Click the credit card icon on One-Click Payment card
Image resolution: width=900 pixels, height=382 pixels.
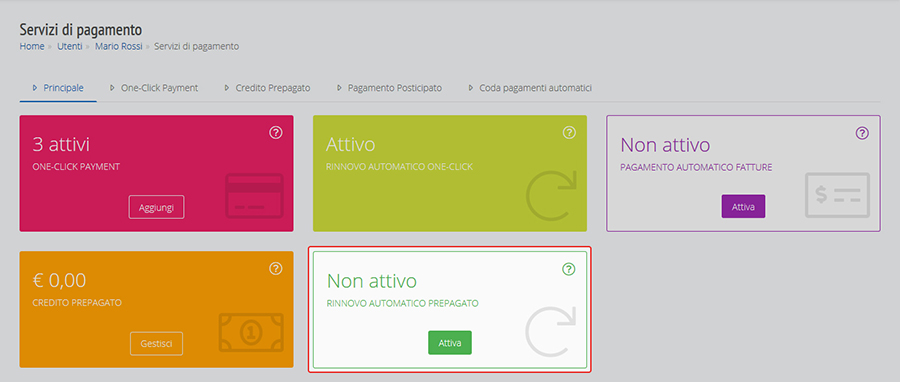click(x=254, y=196)
